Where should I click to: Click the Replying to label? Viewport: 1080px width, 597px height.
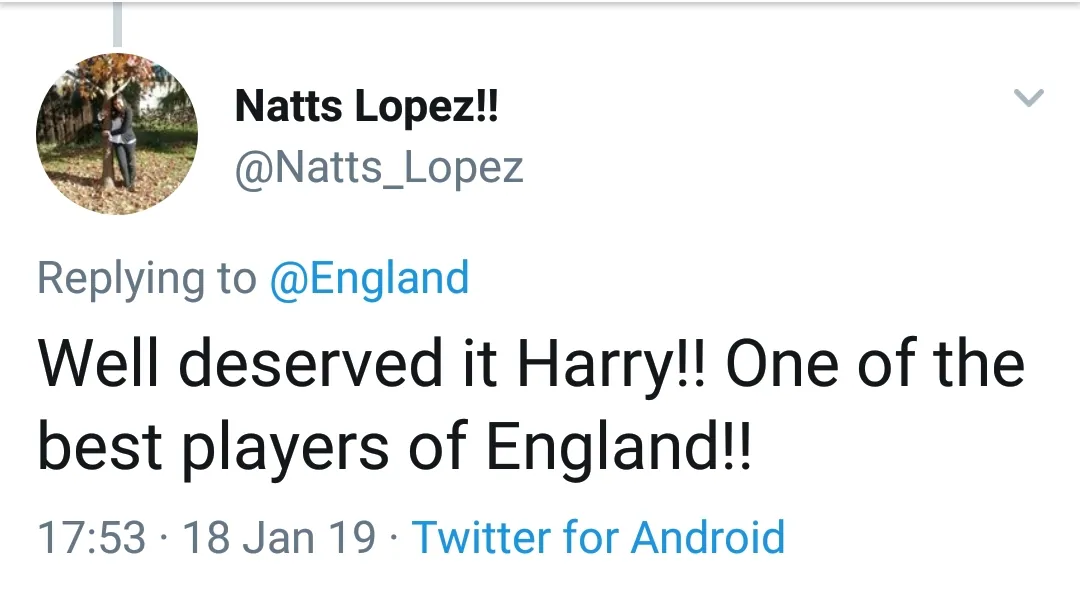pos(146,278)
